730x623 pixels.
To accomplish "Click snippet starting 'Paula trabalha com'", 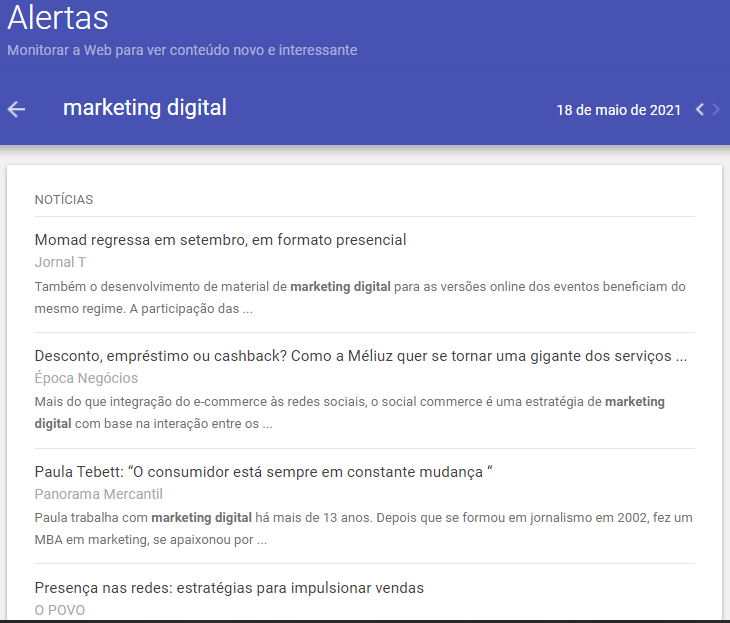I will (360, 528).
